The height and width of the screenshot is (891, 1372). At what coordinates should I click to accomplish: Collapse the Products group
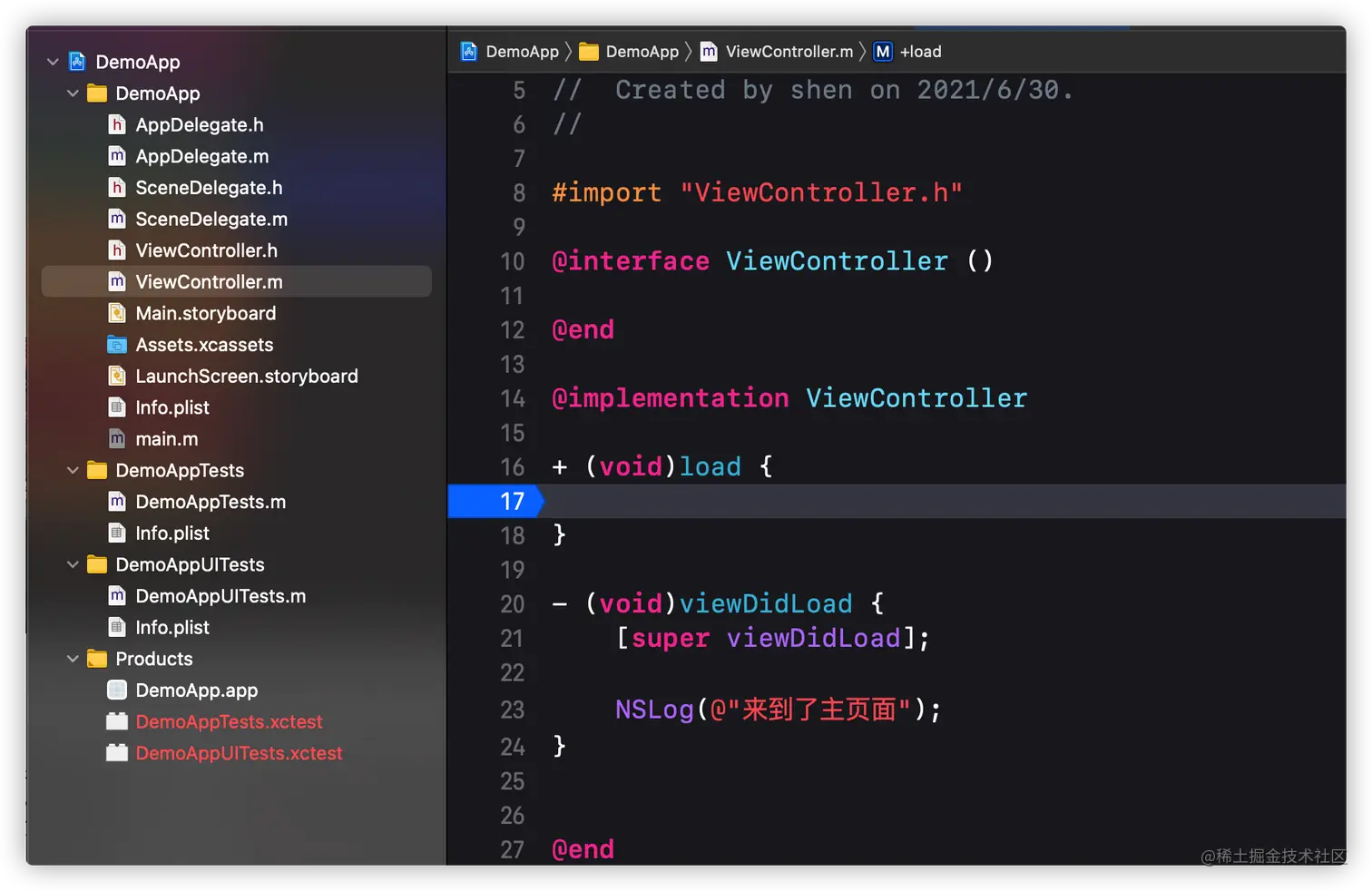pyautogui.click(x=73, y=659)
